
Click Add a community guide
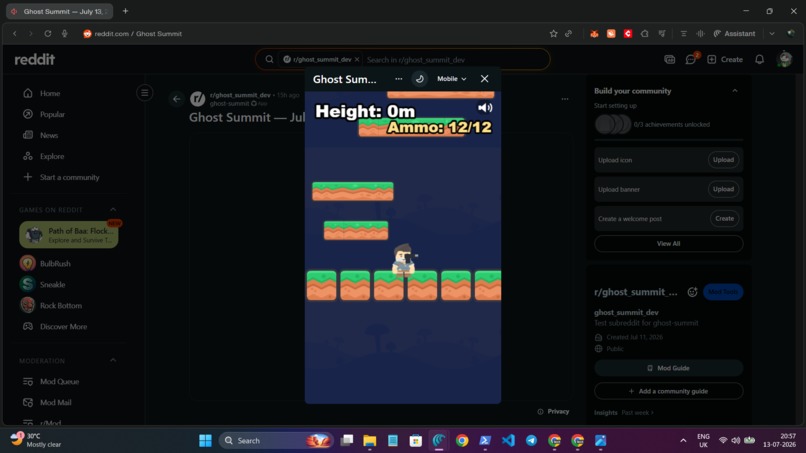(668, 391)
